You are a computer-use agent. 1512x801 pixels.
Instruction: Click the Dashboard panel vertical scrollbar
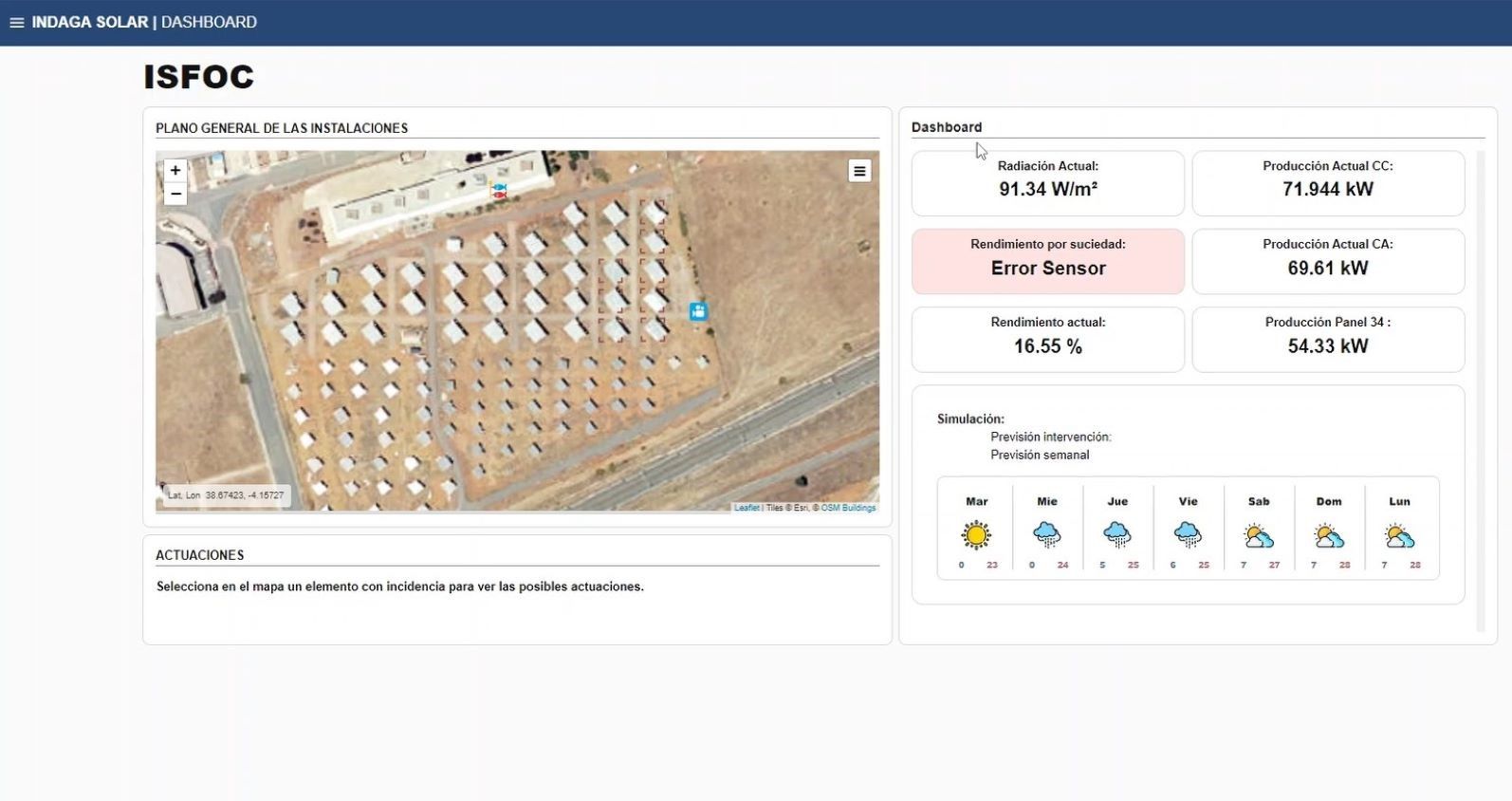(1480, 389)
